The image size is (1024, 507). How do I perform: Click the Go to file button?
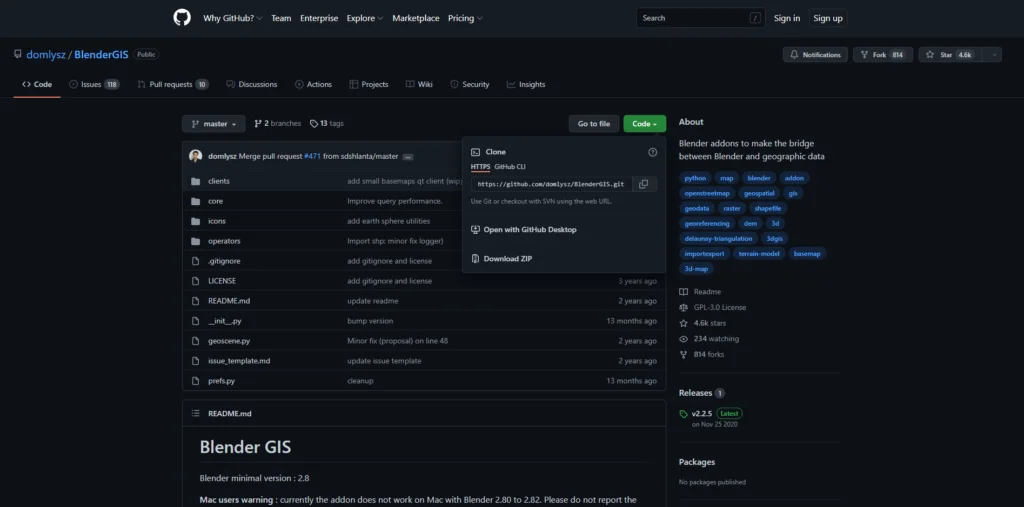tap(594, 123)
